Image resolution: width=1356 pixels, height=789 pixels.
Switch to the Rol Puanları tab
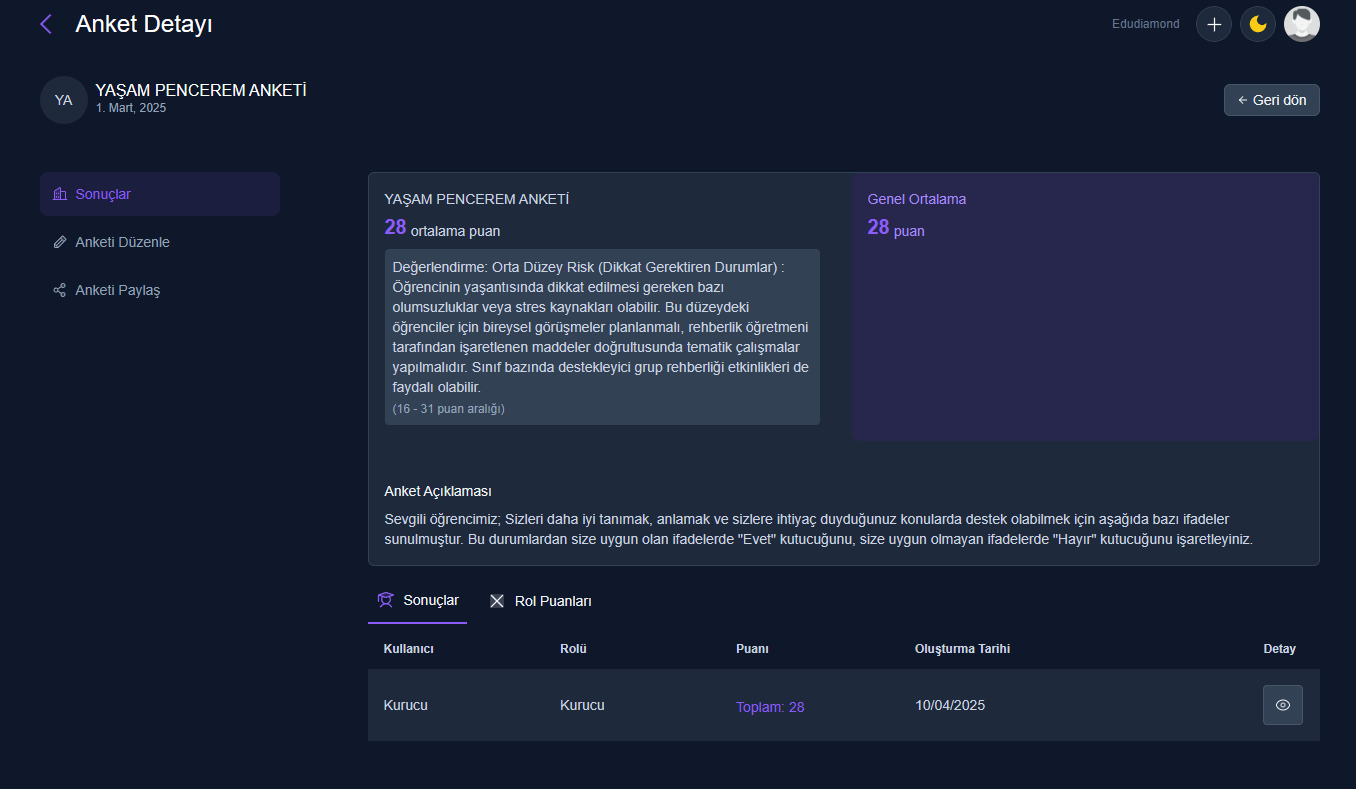(x=540, y=601)
